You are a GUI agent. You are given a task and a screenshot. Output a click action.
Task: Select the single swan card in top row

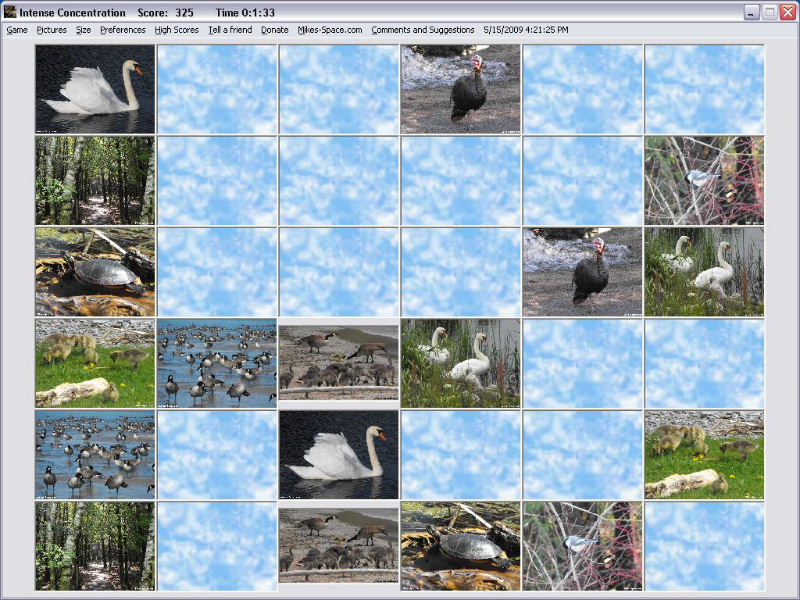point(95,89)
